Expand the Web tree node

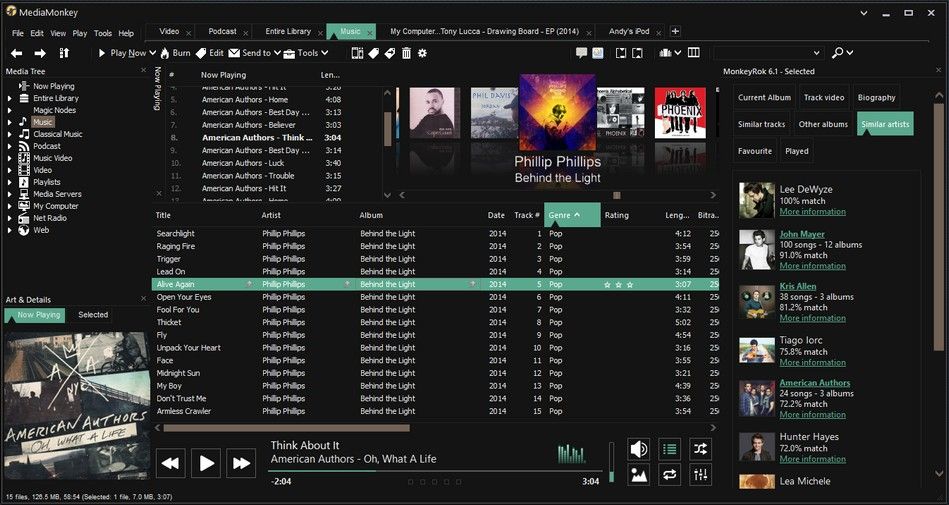click(x=10, y=230)
